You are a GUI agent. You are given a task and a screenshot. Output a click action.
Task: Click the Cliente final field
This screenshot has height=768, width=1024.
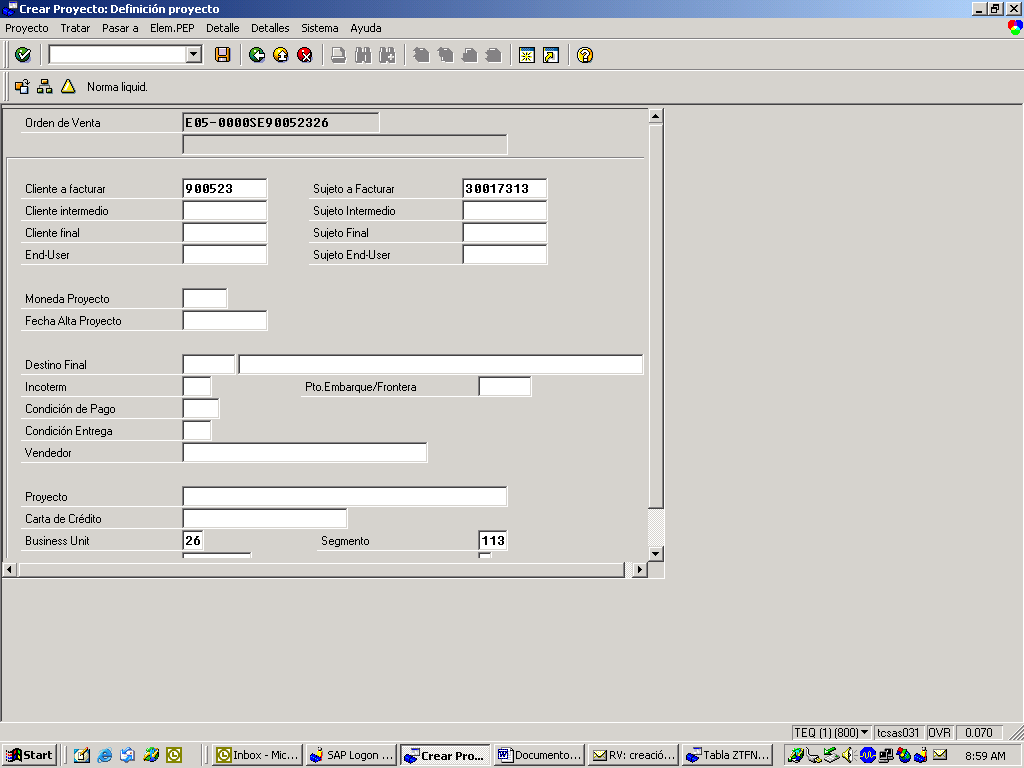tap(225, 232)
